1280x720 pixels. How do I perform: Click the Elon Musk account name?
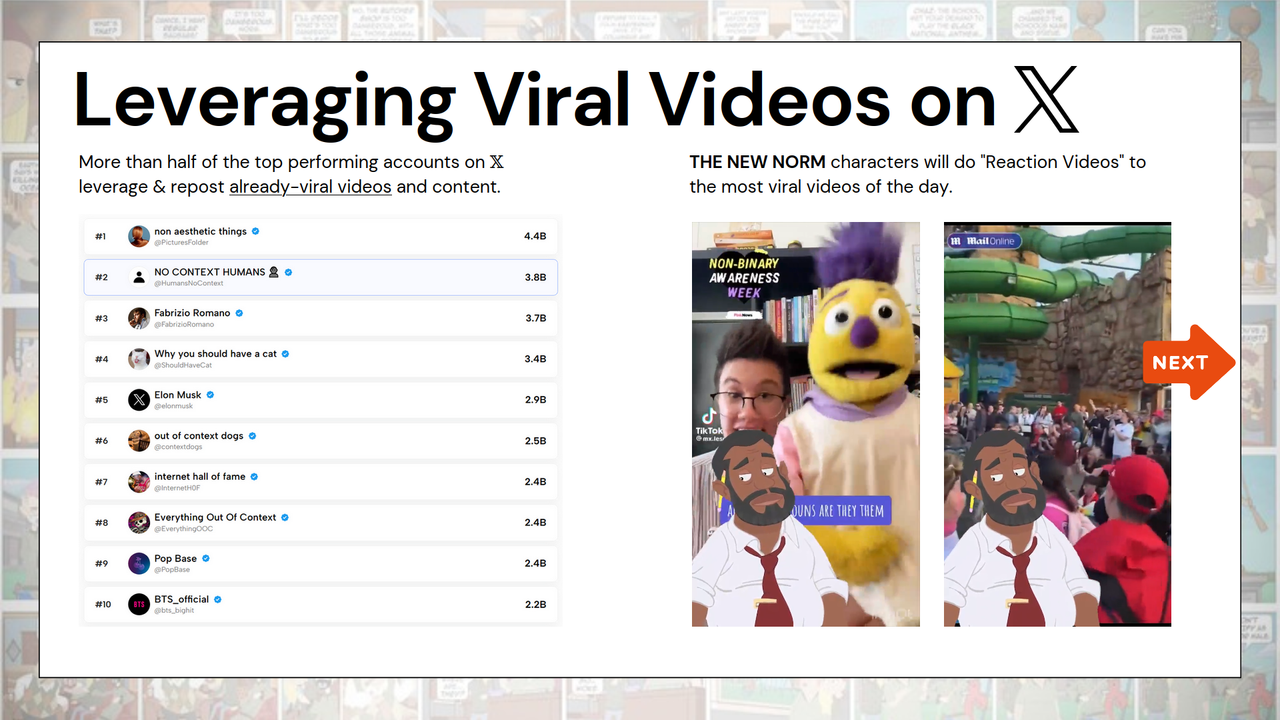tap(178, 395)
